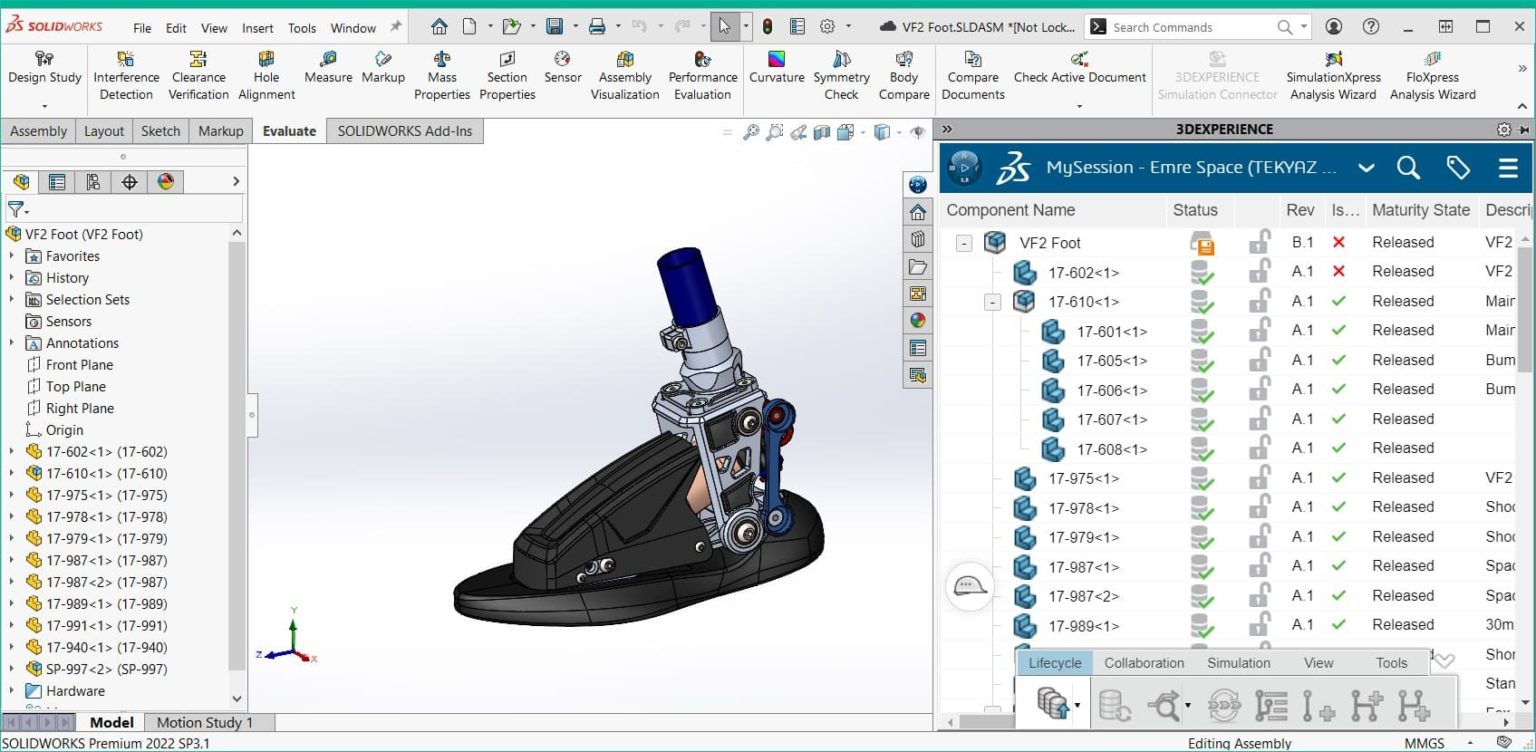Open the Design Library task pane
Image resolution: width=1536 pixels, height=752 pixels.
click(917, 239)
